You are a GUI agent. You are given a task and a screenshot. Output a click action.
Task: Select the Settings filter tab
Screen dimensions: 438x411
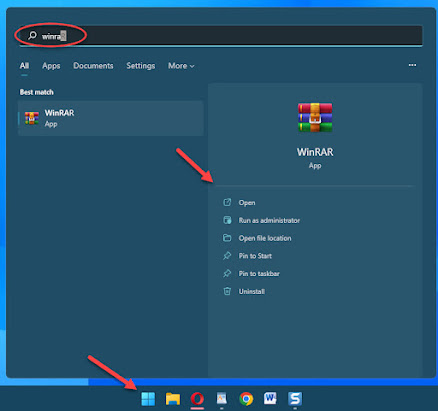click(141, 66)
